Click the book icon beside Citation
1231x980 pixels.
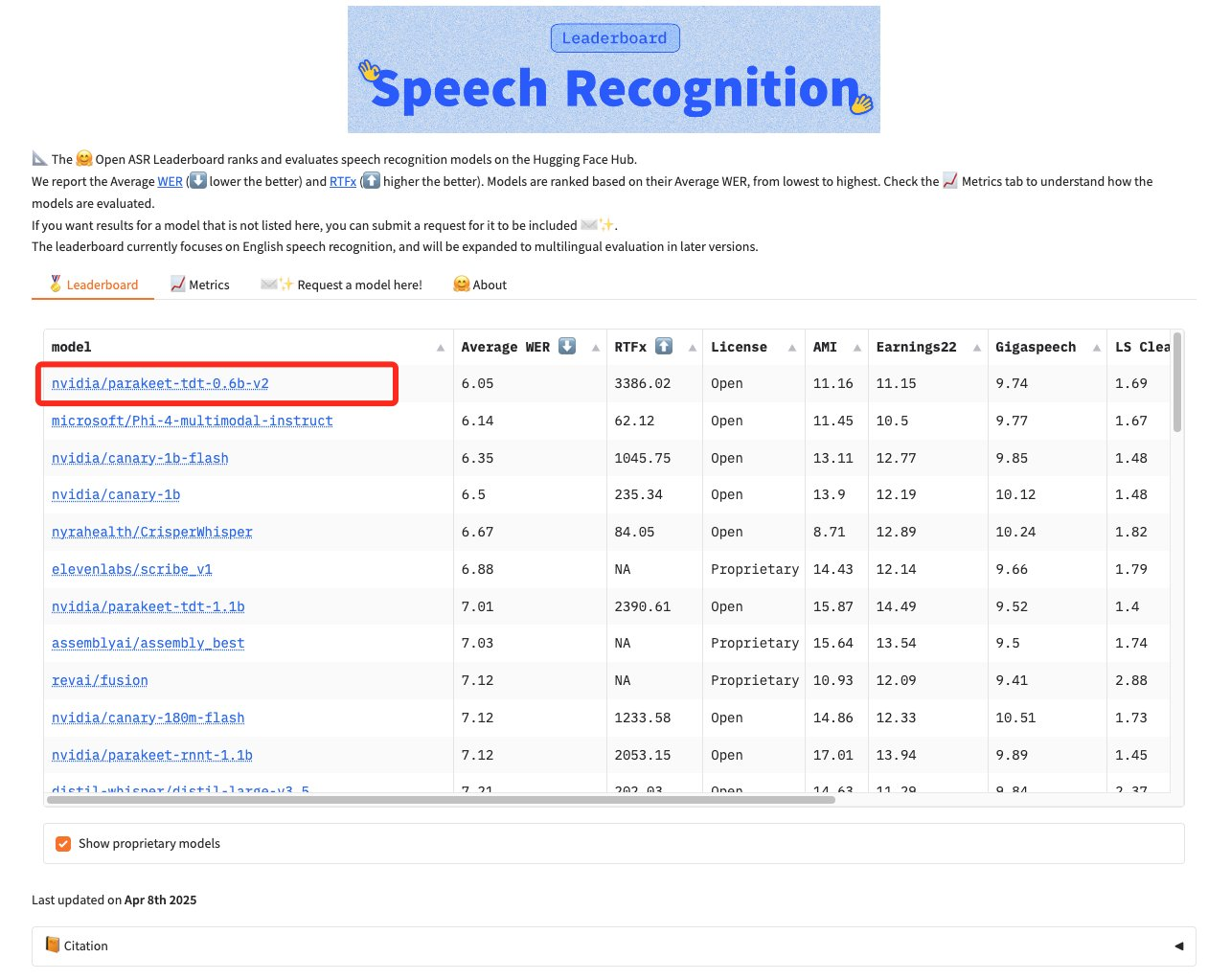tap(53, 946)
